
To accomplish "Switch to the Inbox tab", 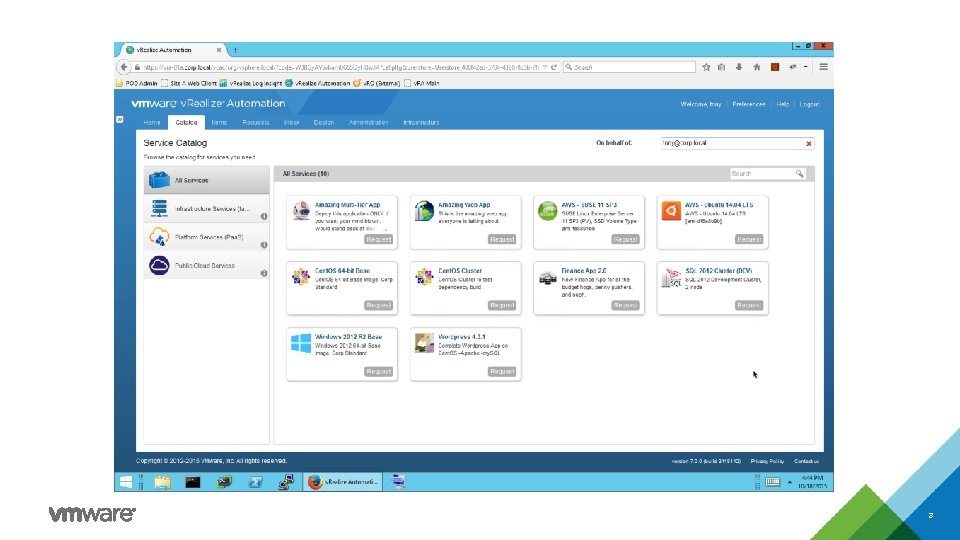I will tap(291, 122).
